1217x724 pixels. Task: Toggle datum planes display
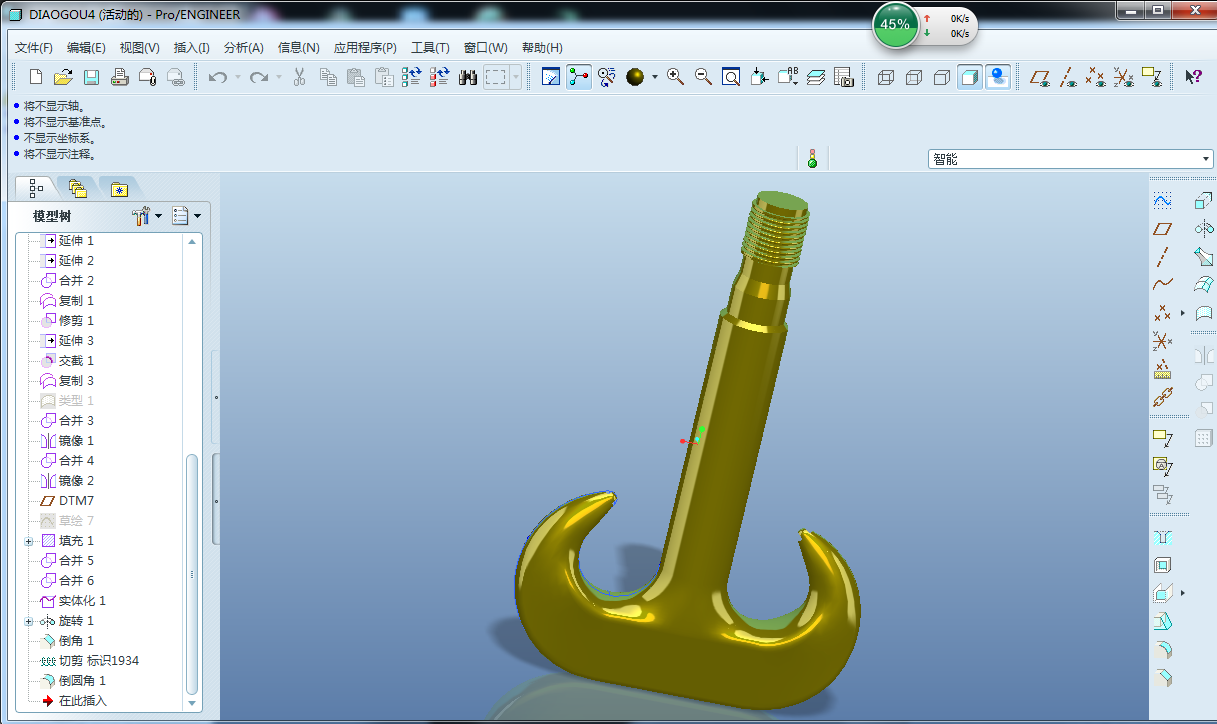click(1040, 77)
